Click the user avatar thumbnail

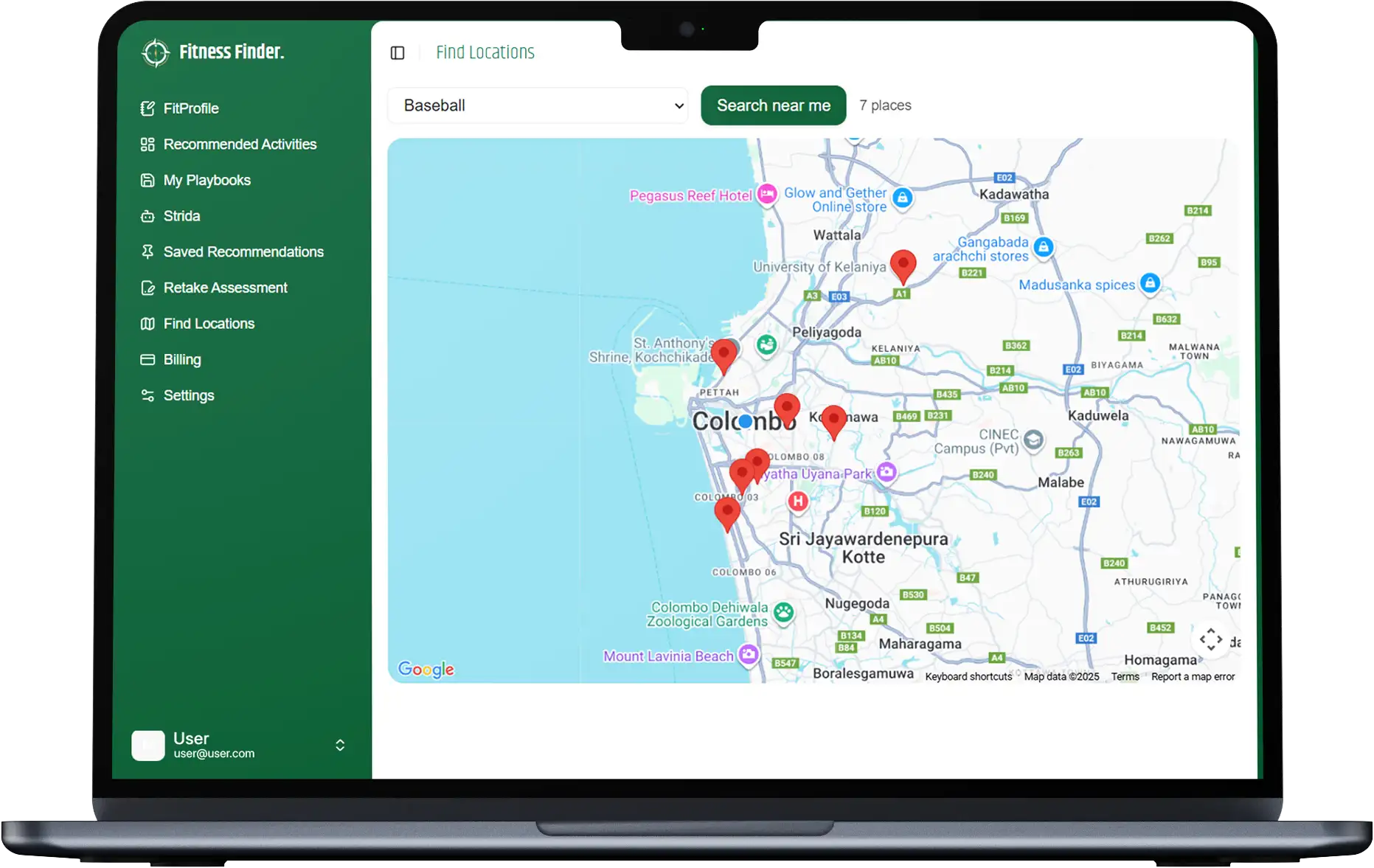148,746
